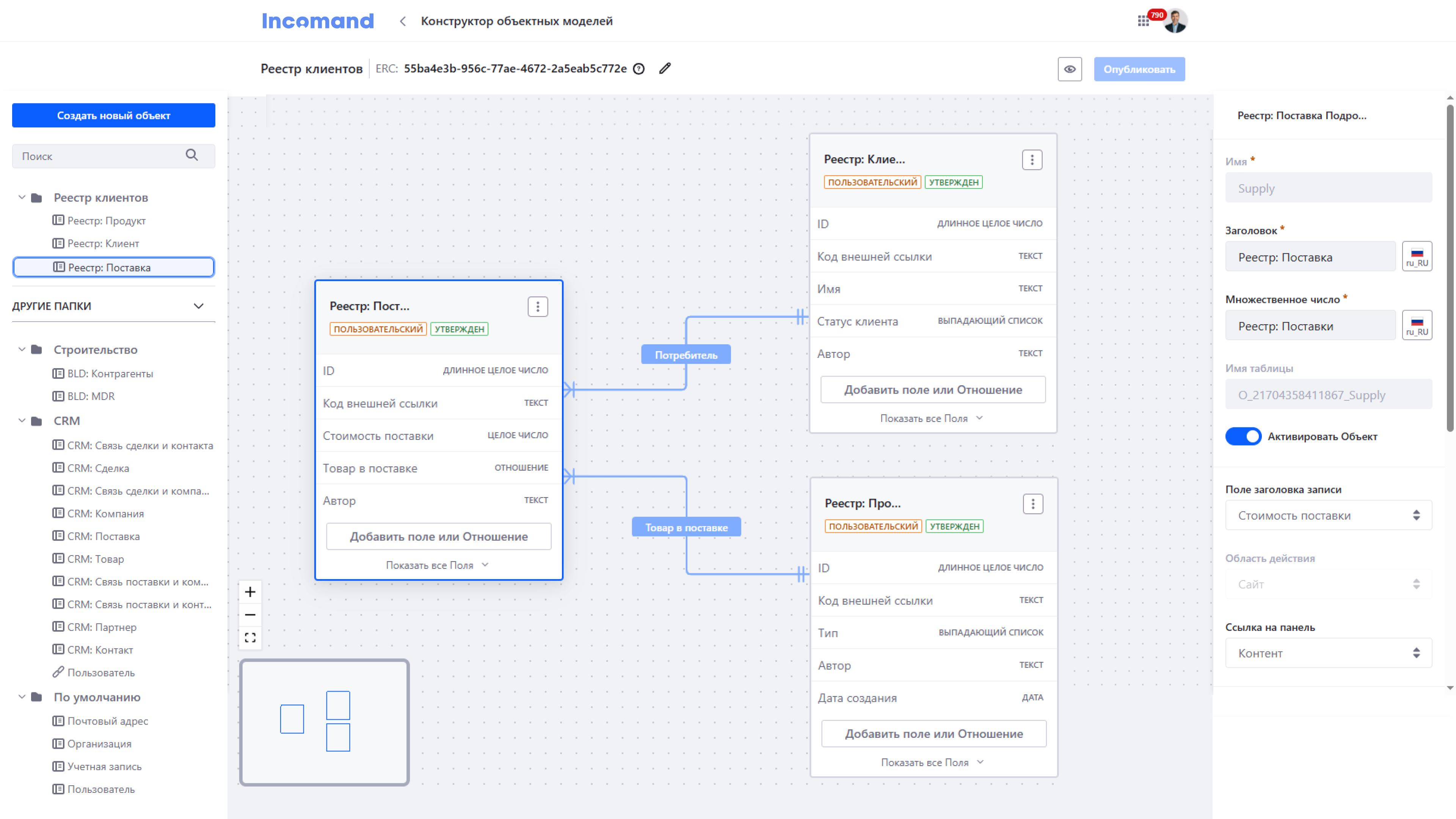
Task: Zoom in canvas with the plus button
Action: point(250,592)
